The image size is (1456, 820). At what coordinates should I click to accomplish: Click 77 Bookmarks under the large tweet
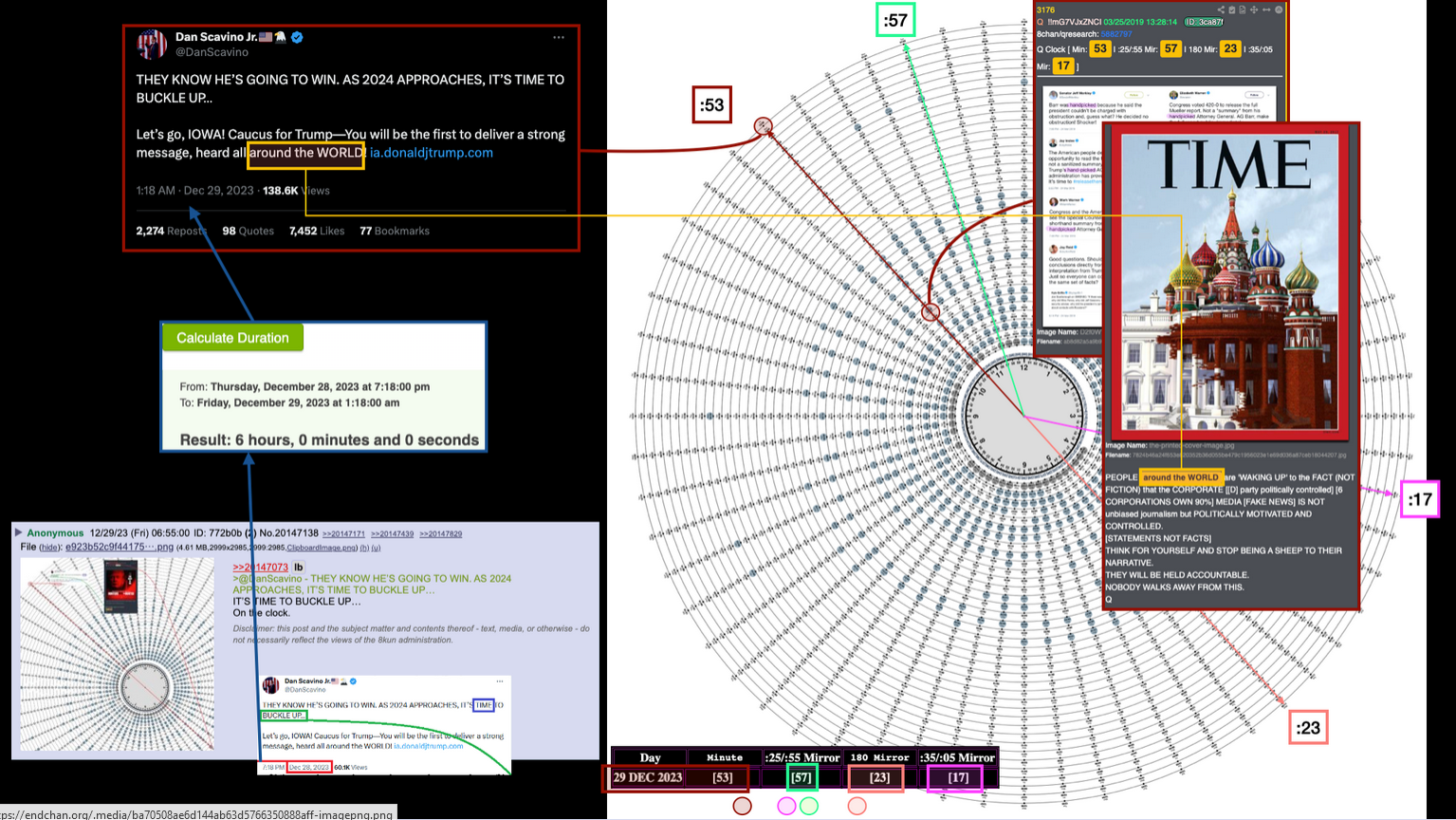(395, 231)
